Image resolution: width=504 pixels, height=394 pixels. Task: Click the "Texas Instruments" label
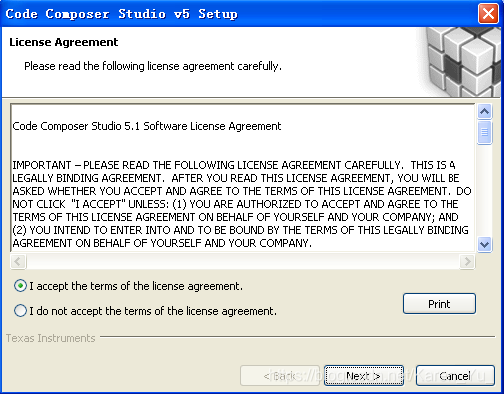[51, 338]
